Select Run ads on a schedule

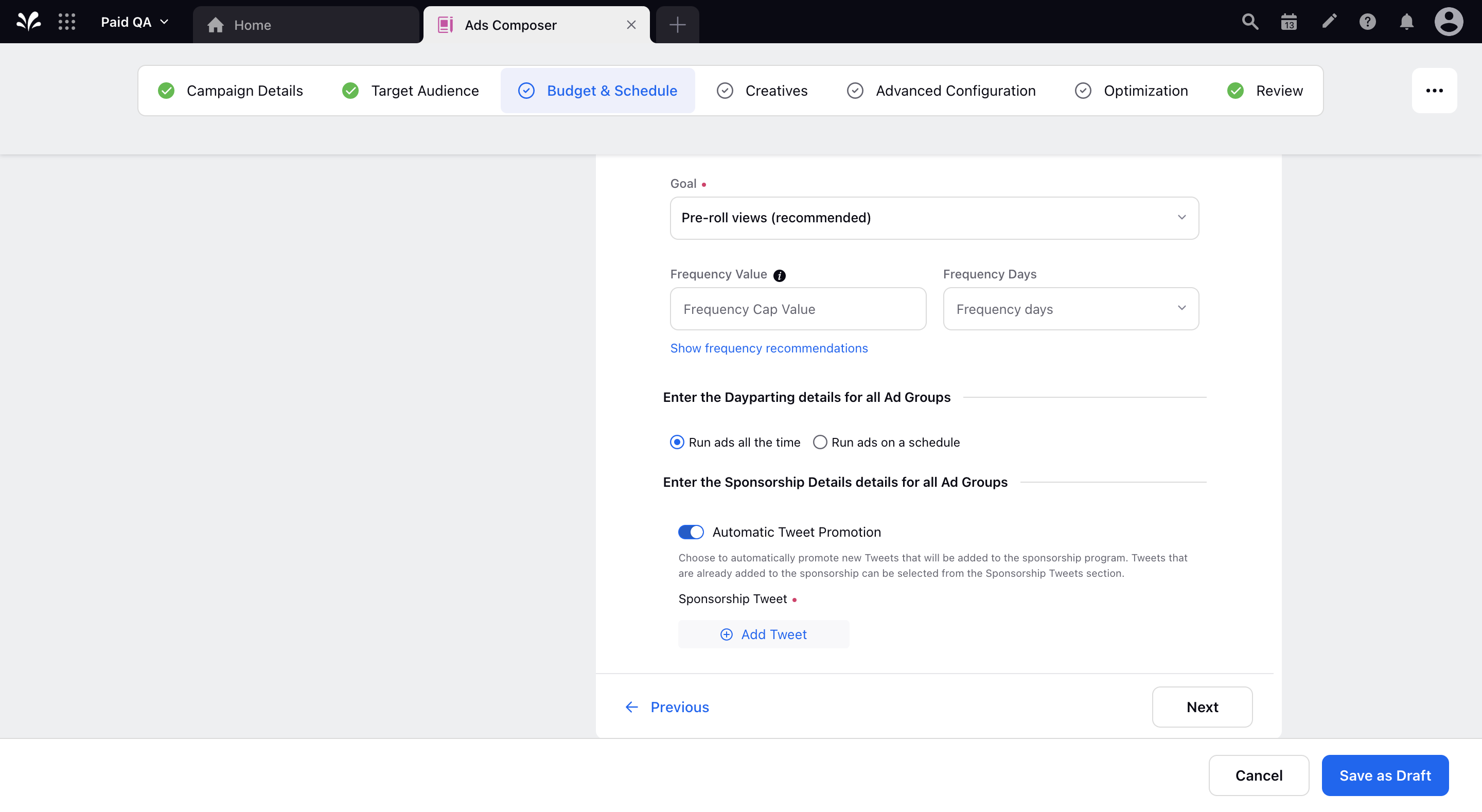tap(886, 442)
